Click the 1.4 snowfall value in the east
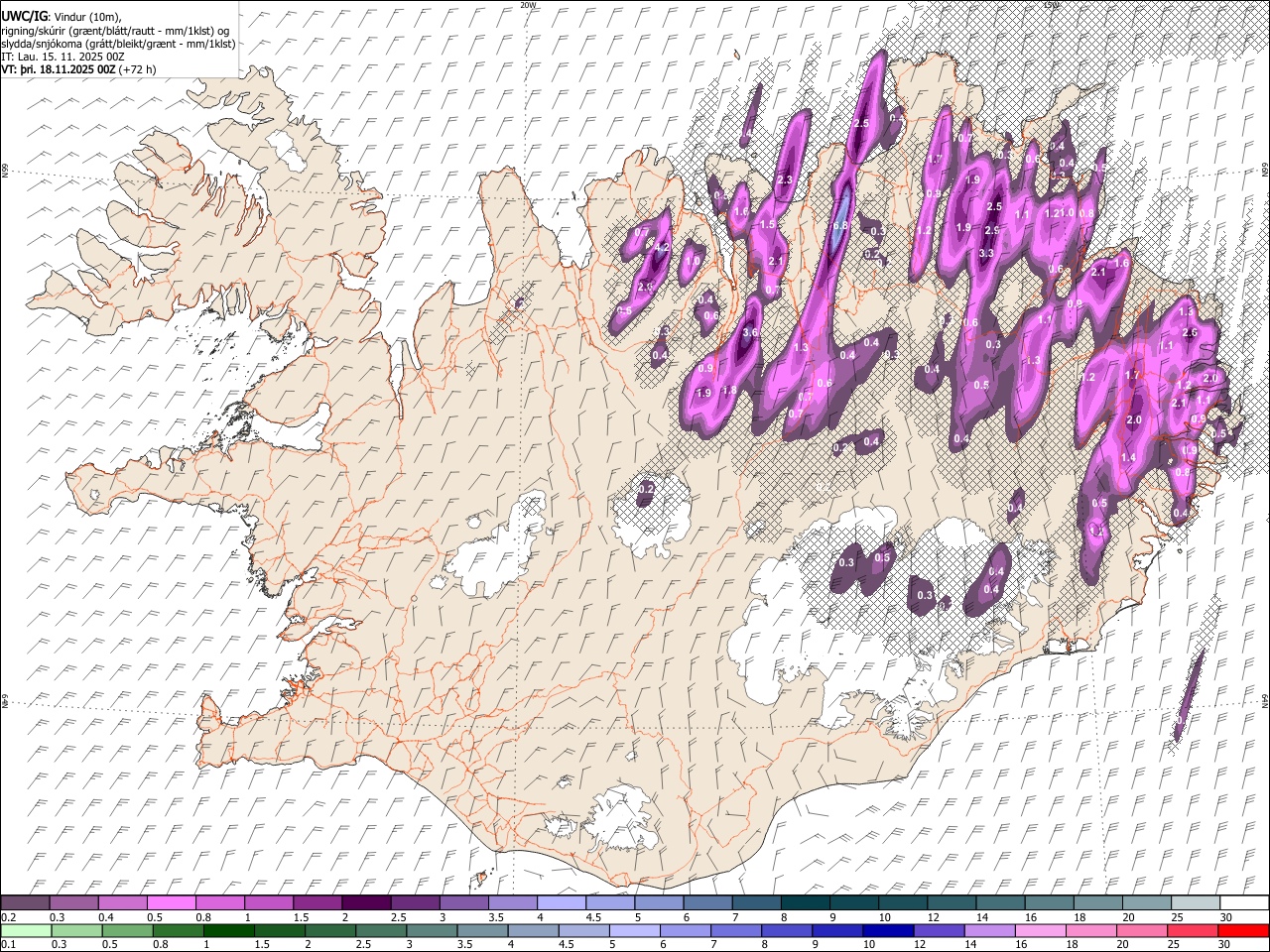 point(1128,457)
